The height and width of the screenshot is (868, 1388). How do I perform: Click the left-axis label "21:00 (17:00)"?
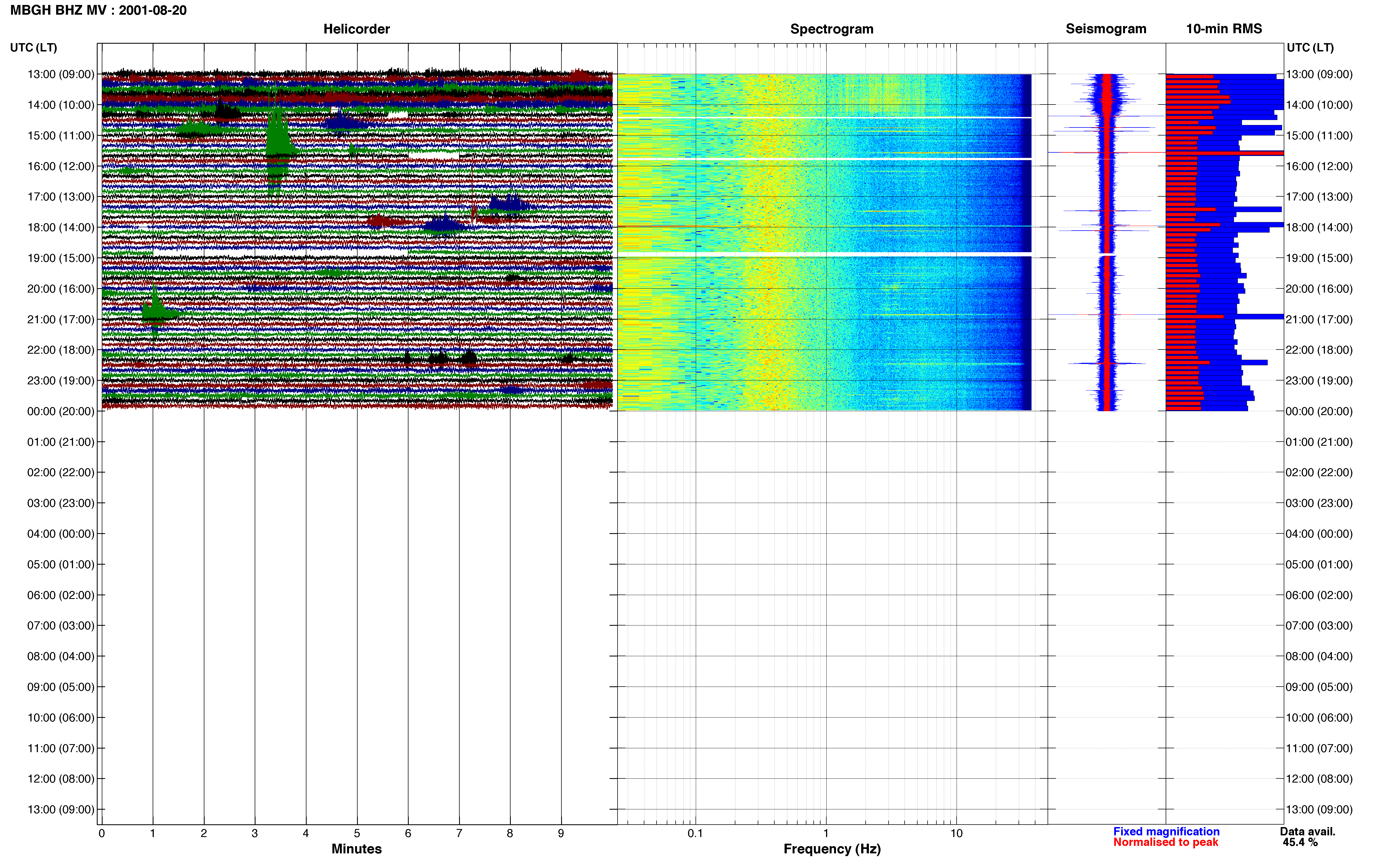[x=61, y=319]
